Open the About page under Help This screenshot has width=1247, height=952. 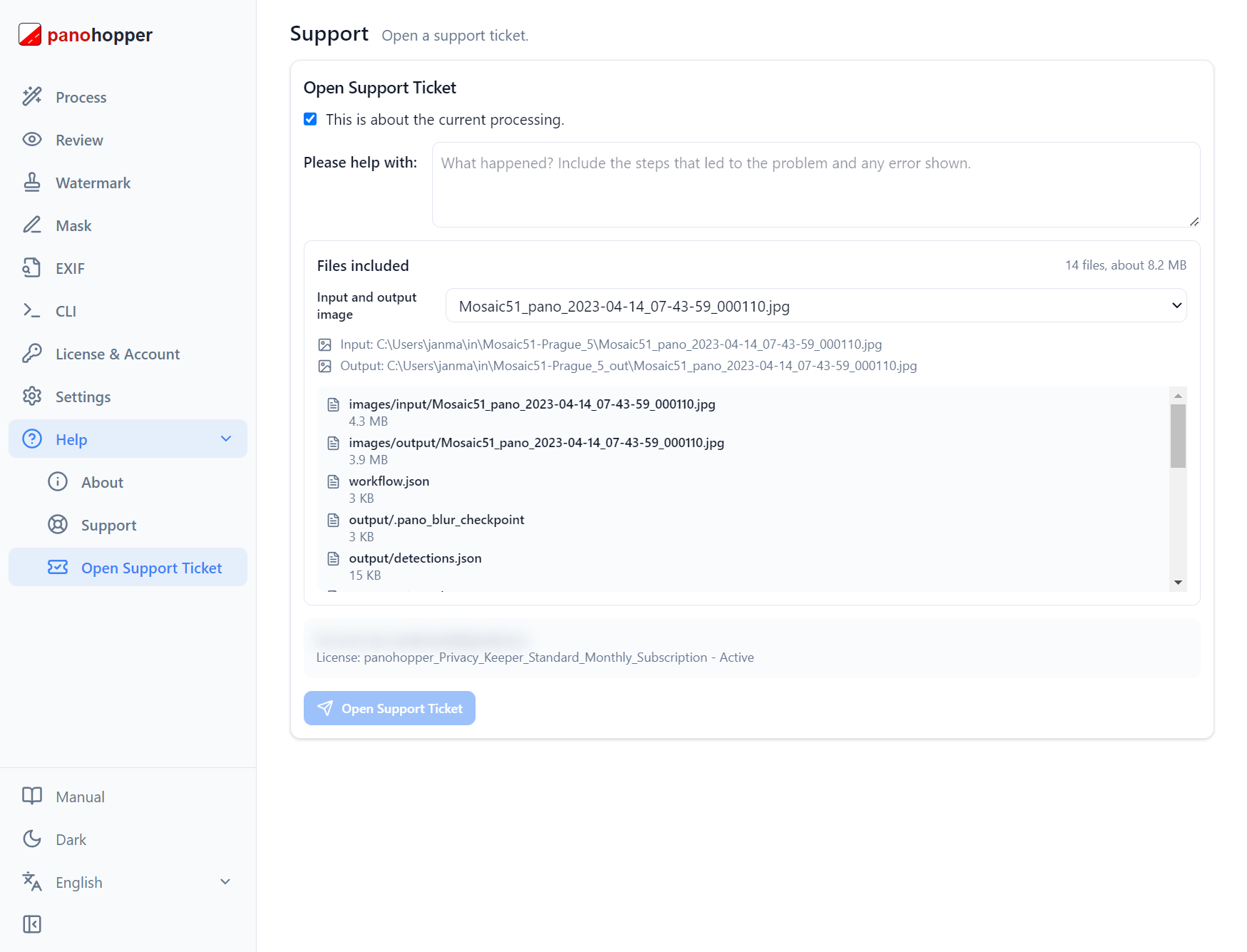(128, 482)
